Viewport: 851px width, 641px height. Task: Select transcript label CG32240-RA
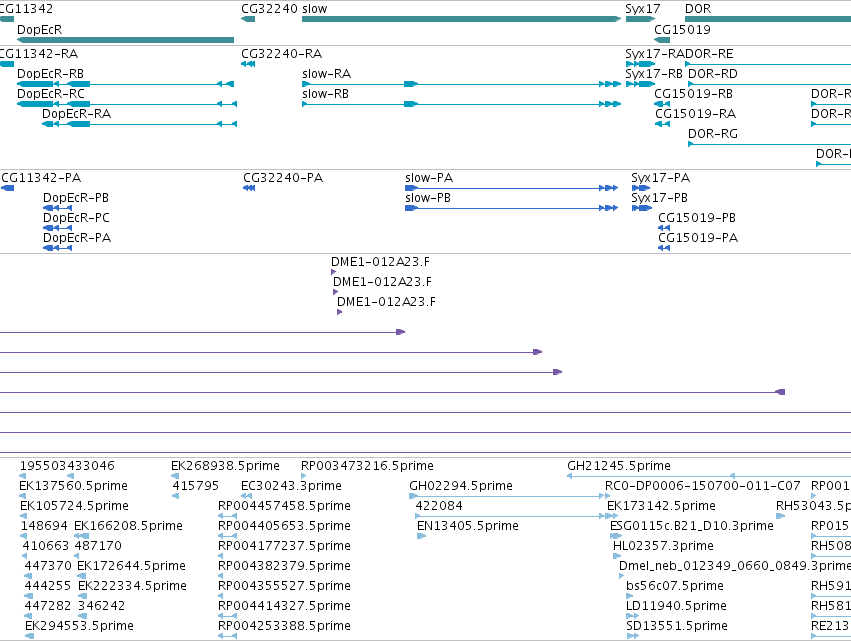[282, 54]
